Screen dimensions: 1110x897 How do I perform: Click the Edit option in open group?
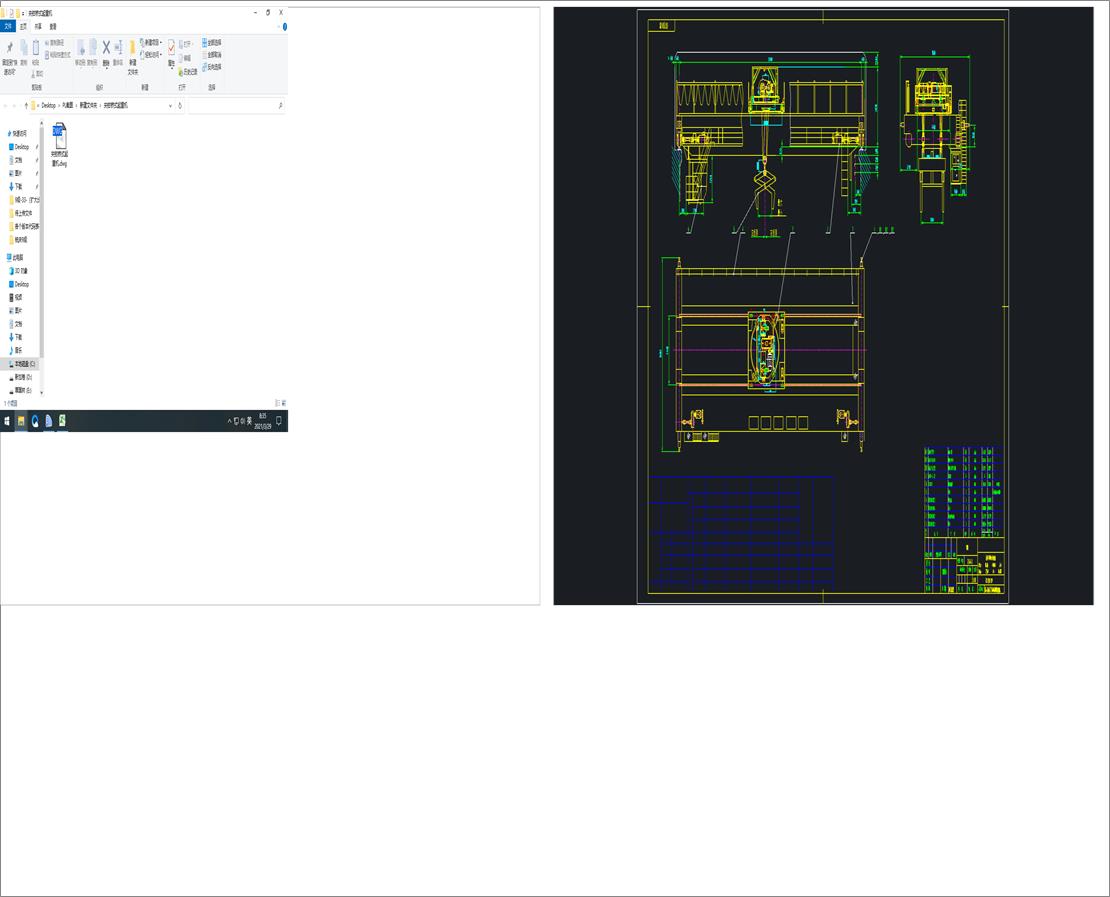pos(185,58)
